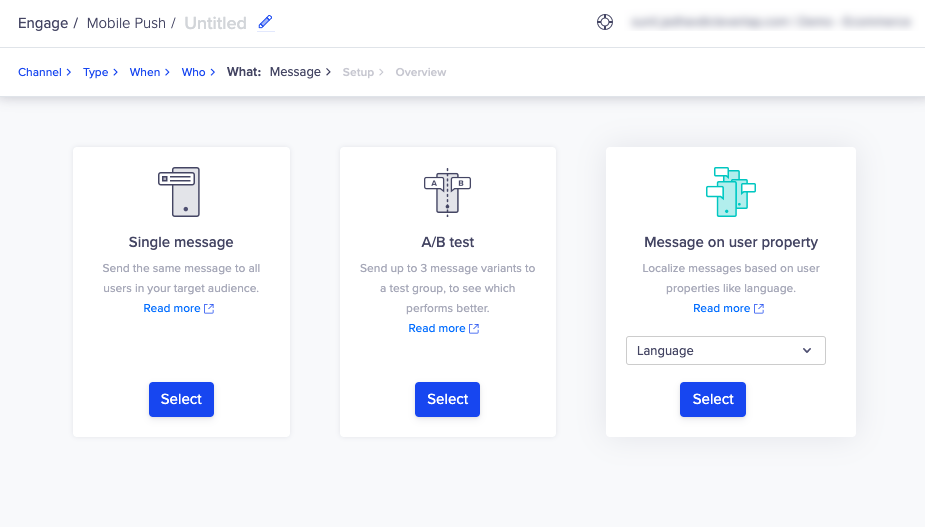This screenshot has width=925, height=527.
Task: Go to the Channel step
Action: point(40,72)
